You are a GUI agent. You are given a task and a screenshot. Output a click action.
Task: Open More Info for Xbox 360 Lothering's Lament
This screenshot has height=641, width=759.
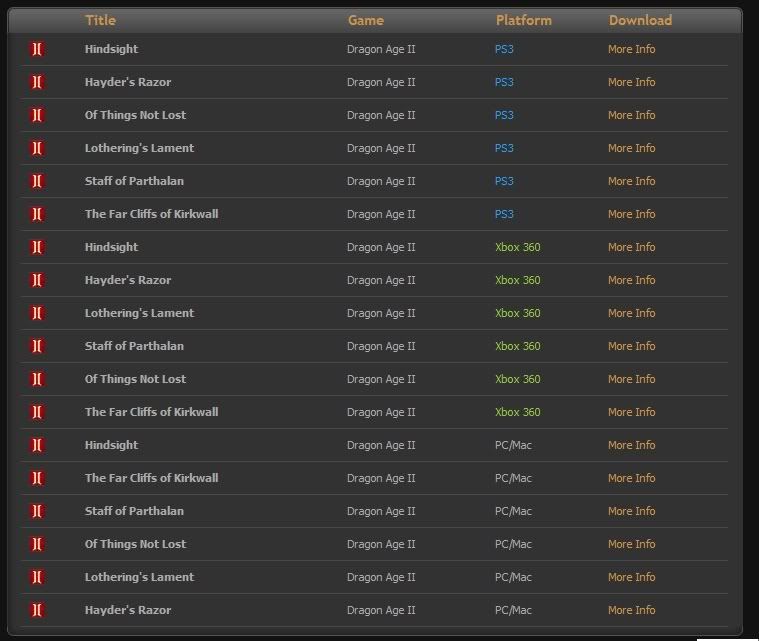click(x=632, y=313)
